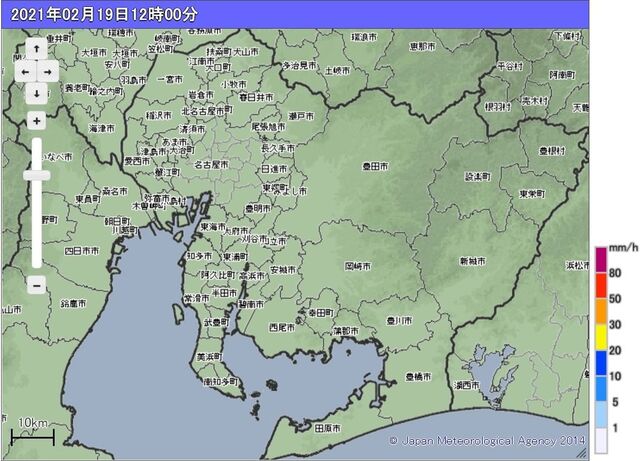Click the zoom slider handle
Image resolution: width=640 pixels, height=461 pixels.
37,175
